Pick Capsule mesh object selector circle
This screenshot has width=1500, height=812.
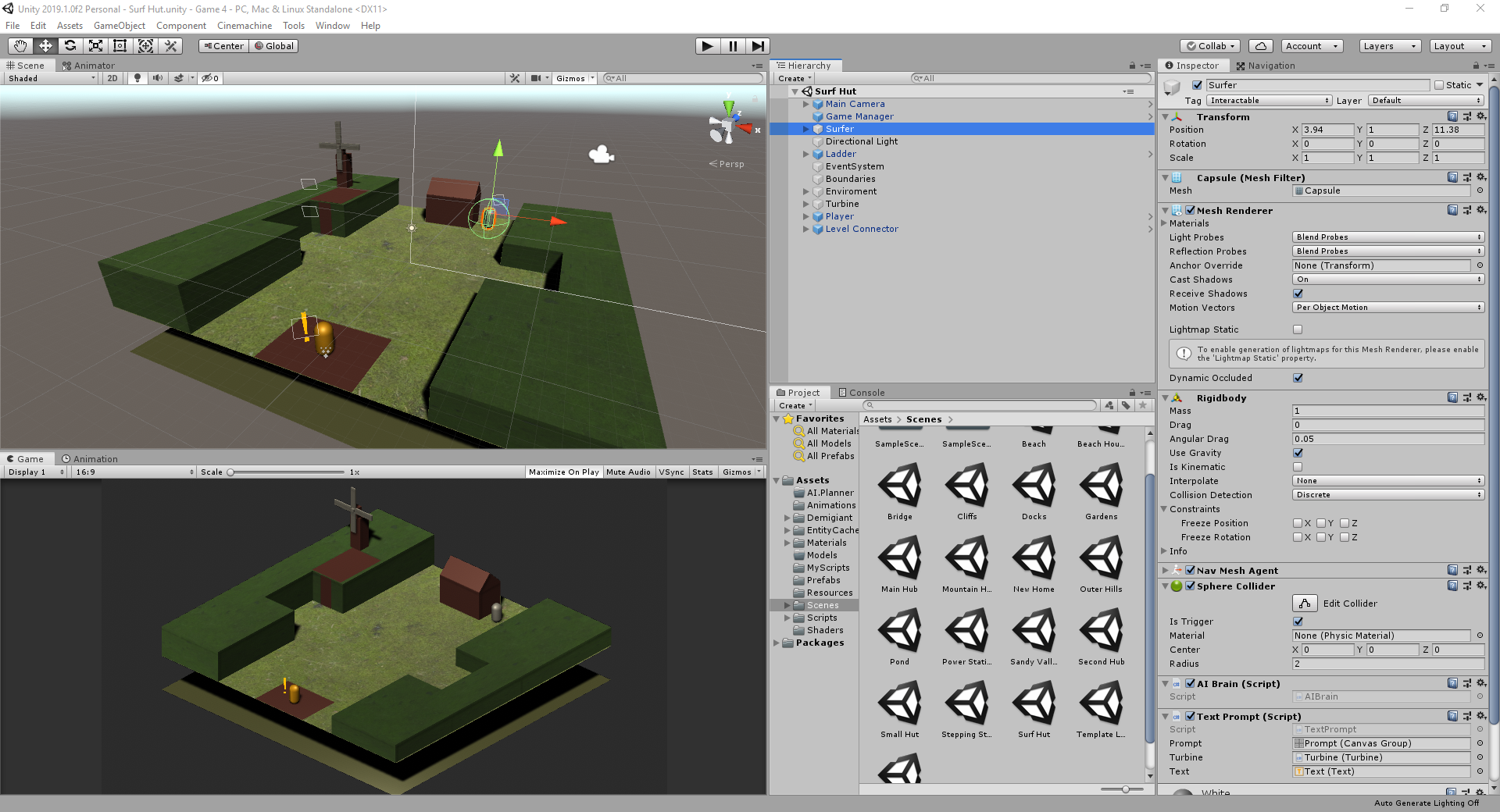coord(1480,191)
